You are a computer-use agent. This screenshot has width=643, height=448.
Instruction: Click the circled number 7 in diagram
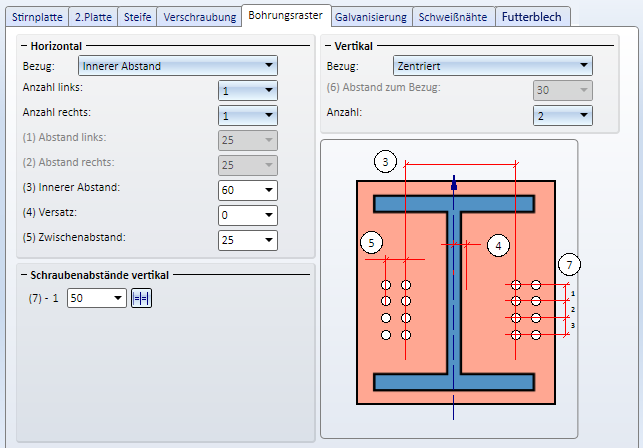[x=569, y=265]
